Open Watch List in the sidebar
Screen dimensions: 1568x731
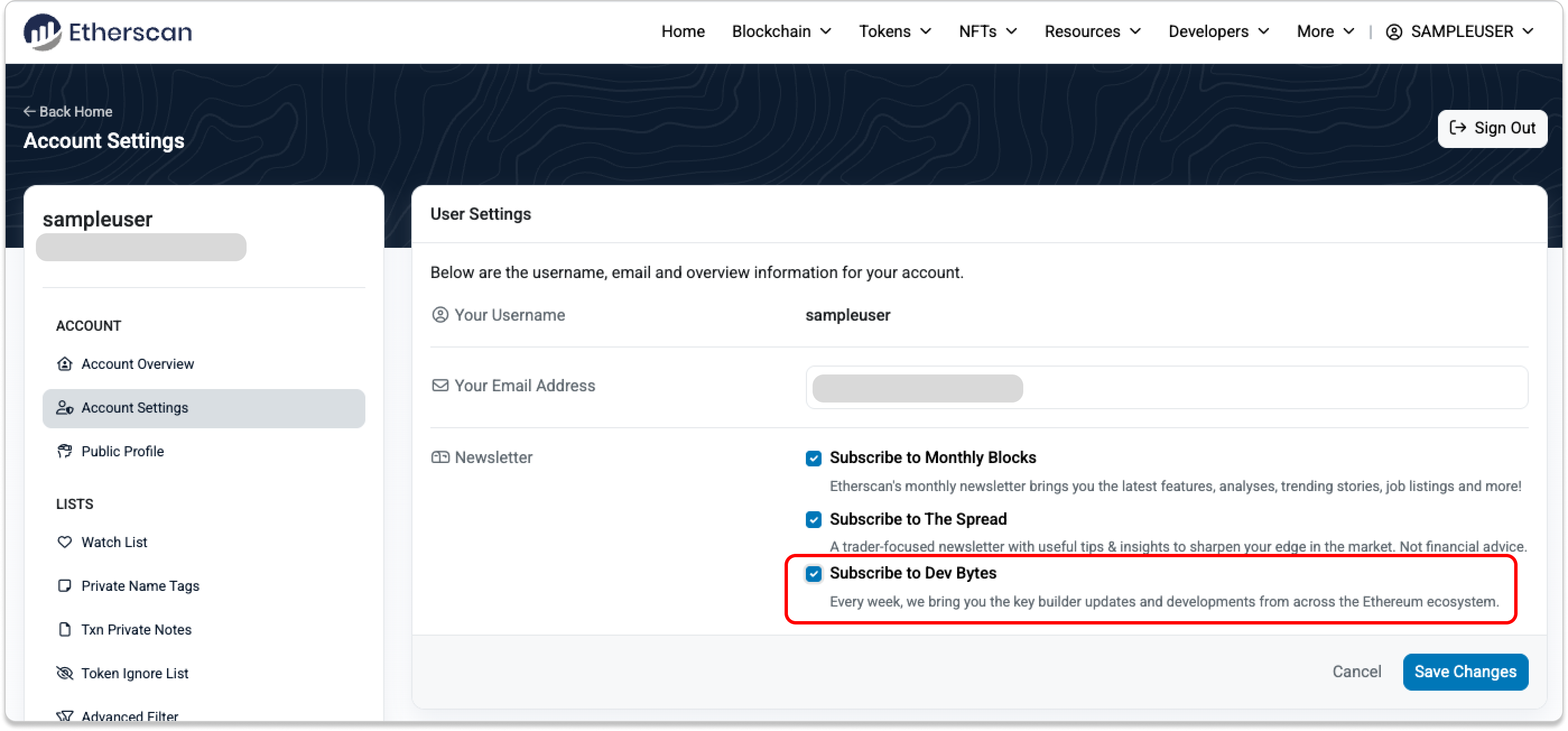click(204, 542)
